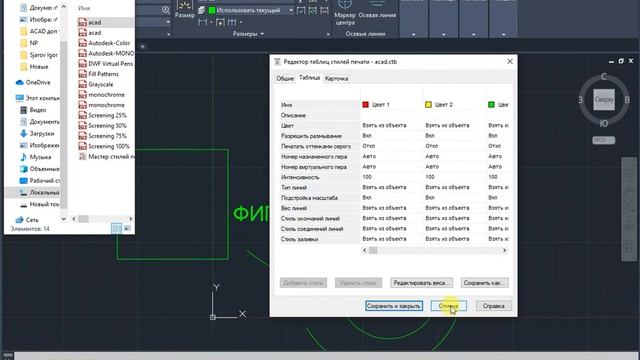Viewport: 640px width, 360px height.
Task: Click 'Сохранить как...' button
Action: (x=484, y=282)
